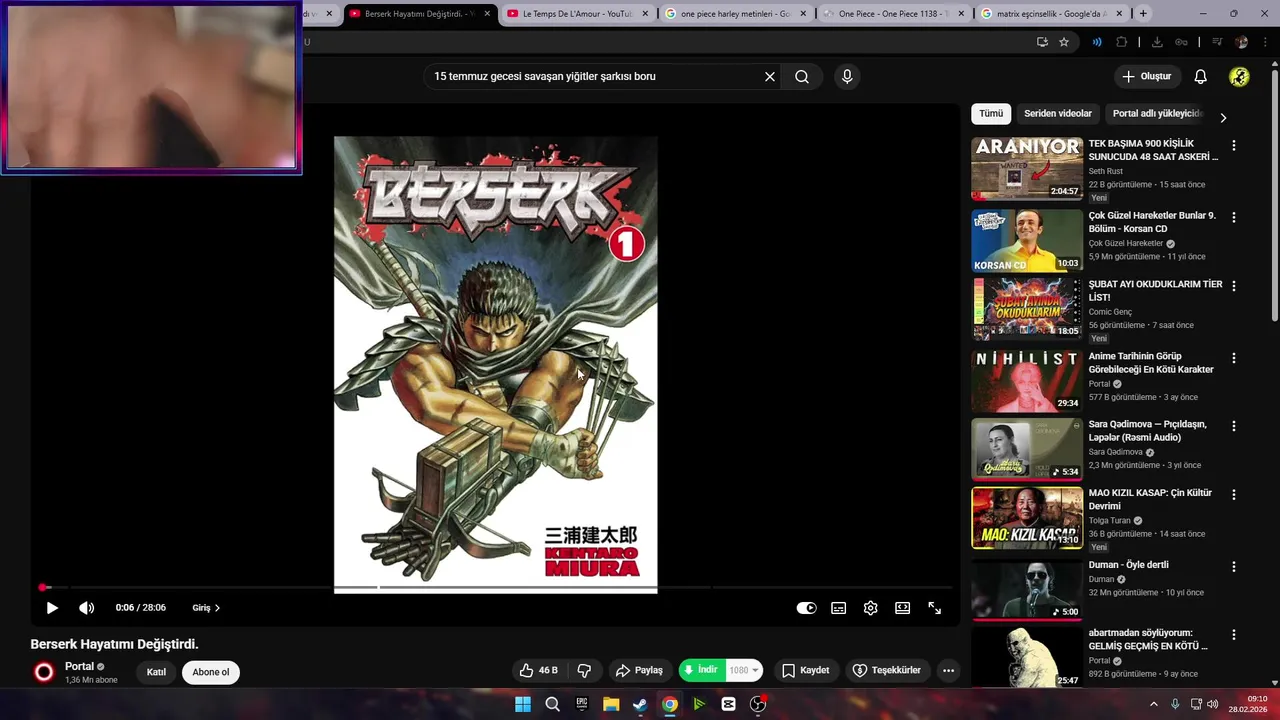Open the Portal channel avatar

[x=44, y=672]
